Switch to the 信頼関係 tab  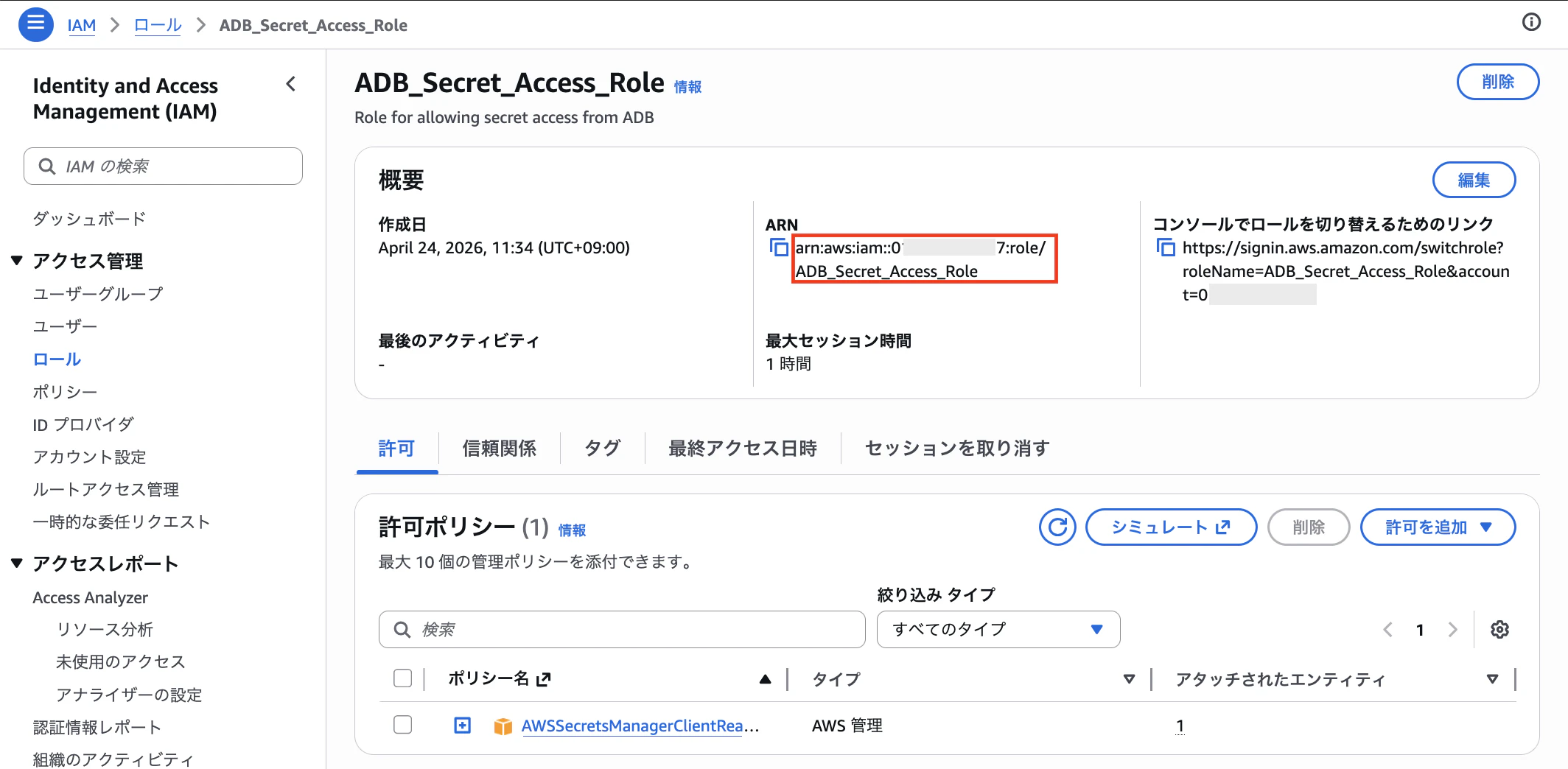pyautogui.click(x=500, y=448)
